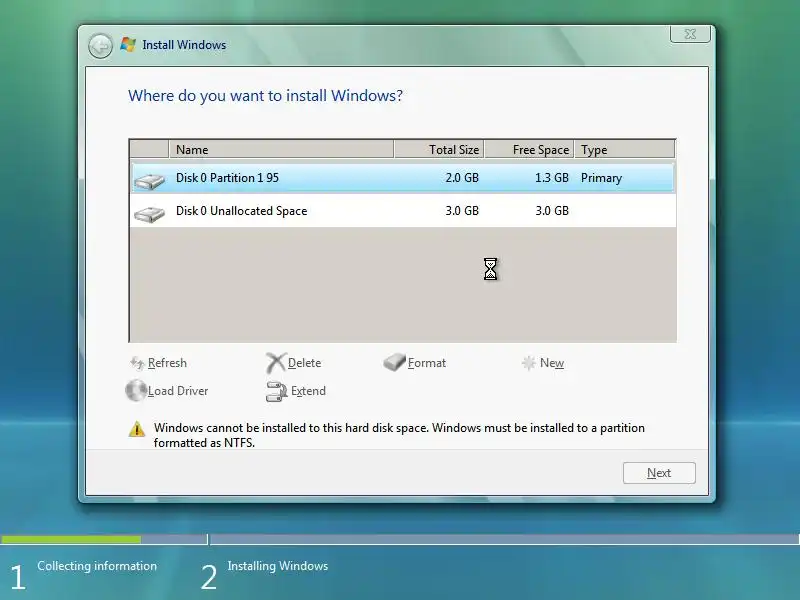Click the Install Windows title text
The height and width of the screenshot is (600, 800).
184,45
